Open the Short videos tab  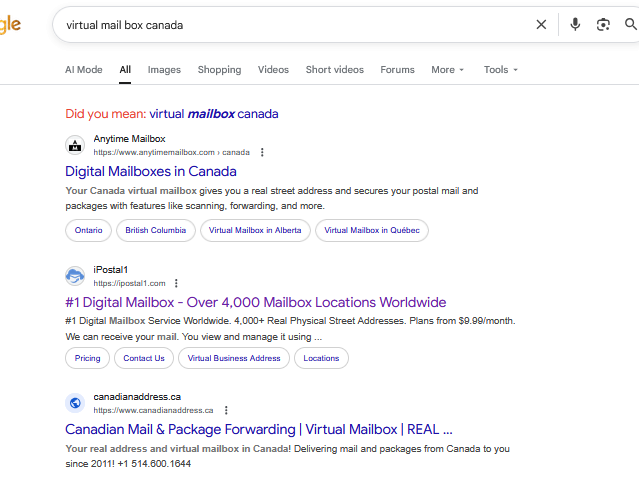[x=335, y=70]
